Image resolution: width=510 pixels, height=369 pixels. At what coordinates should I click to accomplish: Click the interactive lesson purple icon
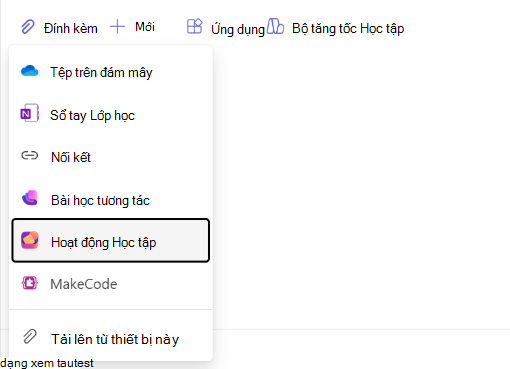click(30, 198)
